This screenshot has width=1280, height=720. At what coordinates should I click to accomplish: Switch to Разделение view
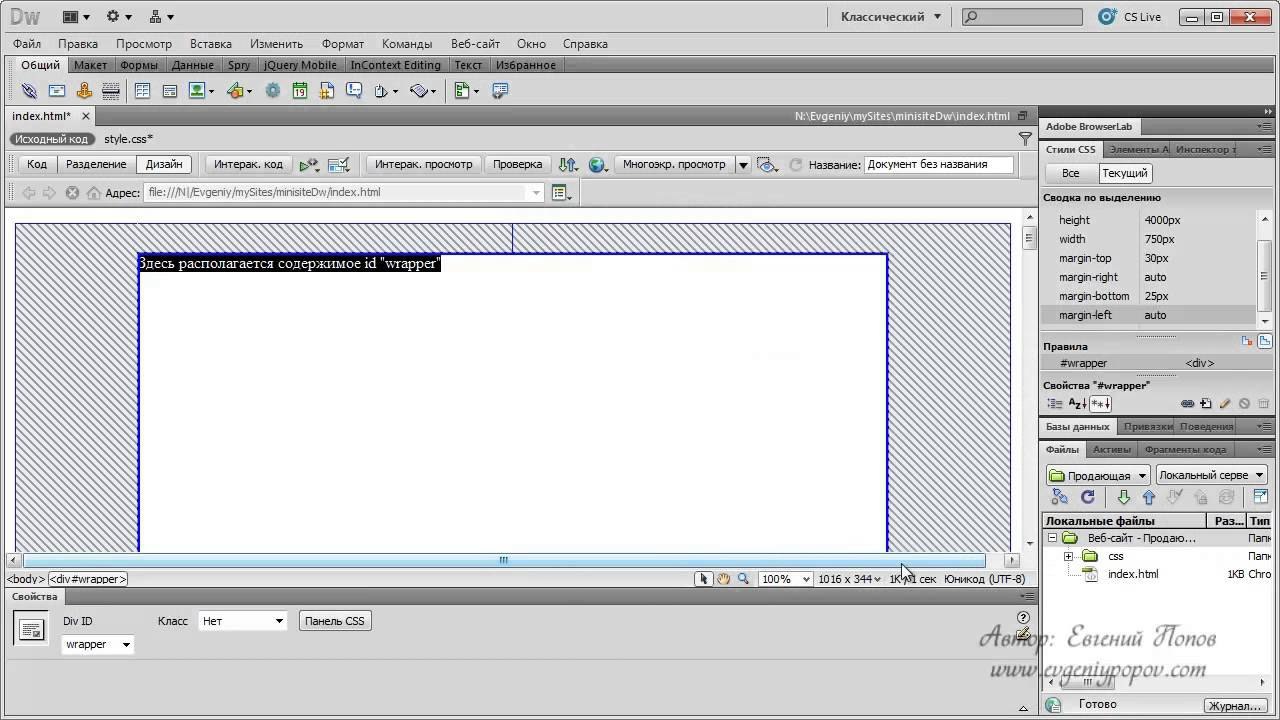click(96, 164)
